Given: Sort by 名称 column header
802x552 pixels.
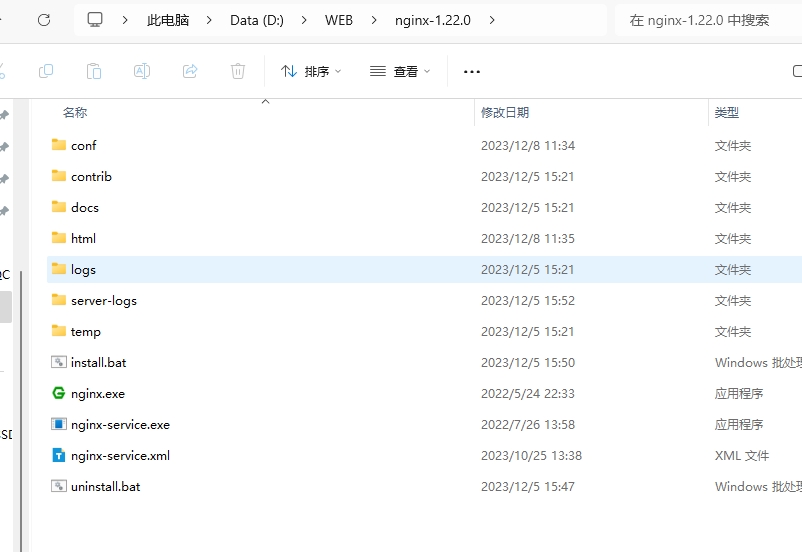Looking at the screenshot, I should (x=75, y=113).
